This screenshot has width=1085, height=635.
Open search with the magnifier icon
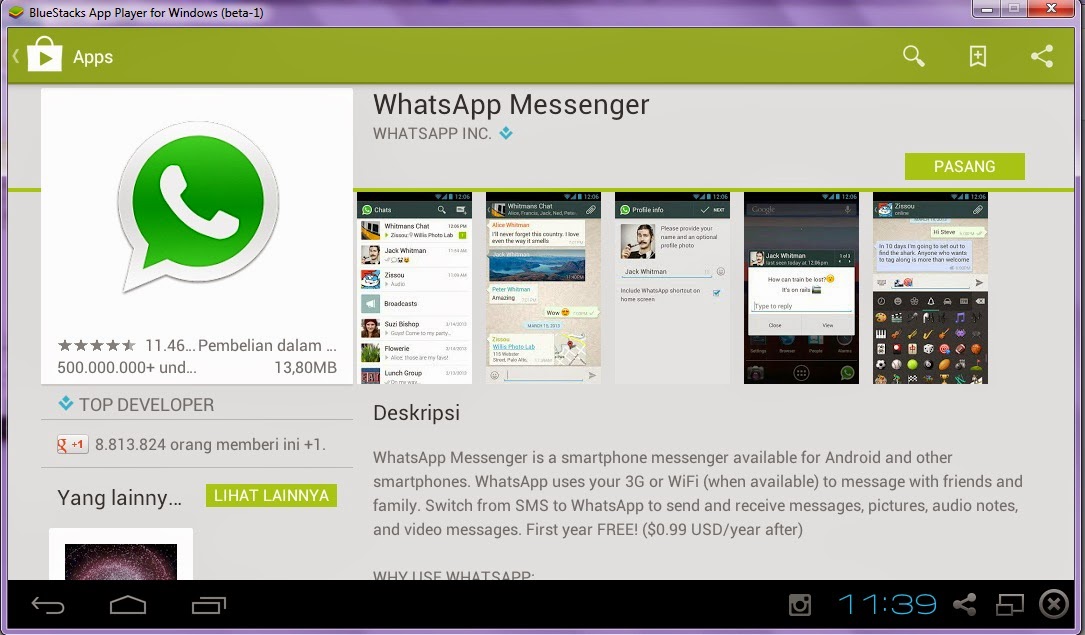click(913, 56)
